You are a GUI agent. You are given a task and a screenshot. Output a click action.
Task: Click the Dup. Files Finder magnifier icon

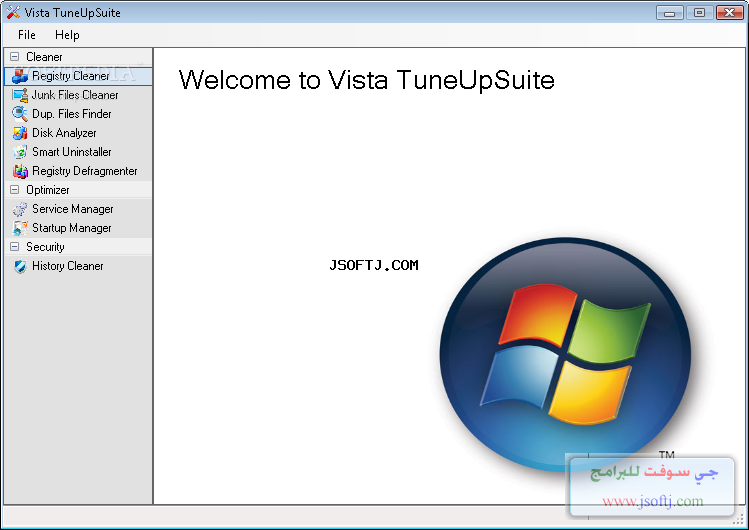point(20,114)
